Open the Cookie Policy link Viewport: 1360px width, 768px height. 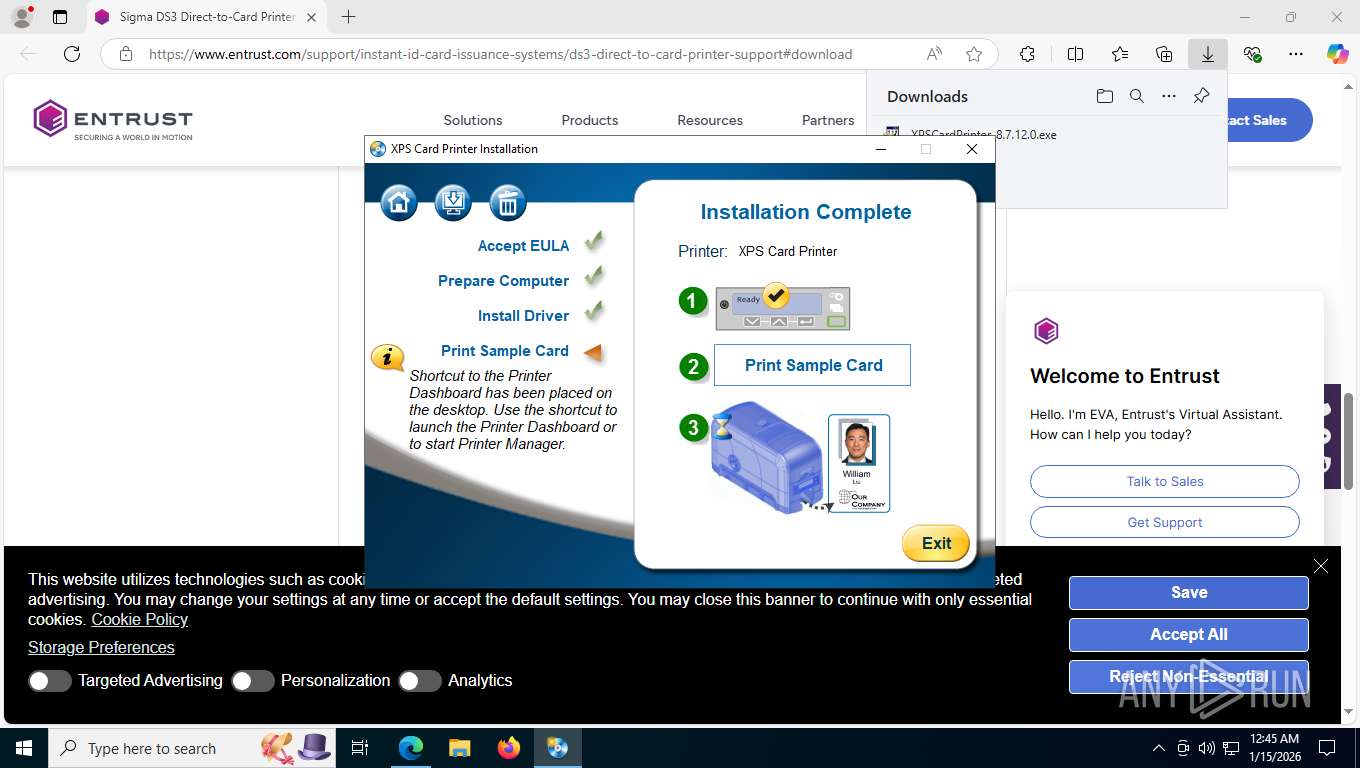(139, 619)
